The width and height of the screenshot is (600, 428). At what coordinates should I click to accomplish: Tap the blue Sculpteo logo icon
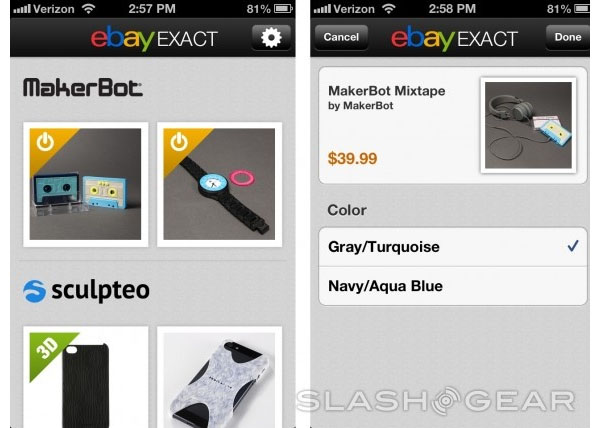pyautogui.click(x=34, y=291)
